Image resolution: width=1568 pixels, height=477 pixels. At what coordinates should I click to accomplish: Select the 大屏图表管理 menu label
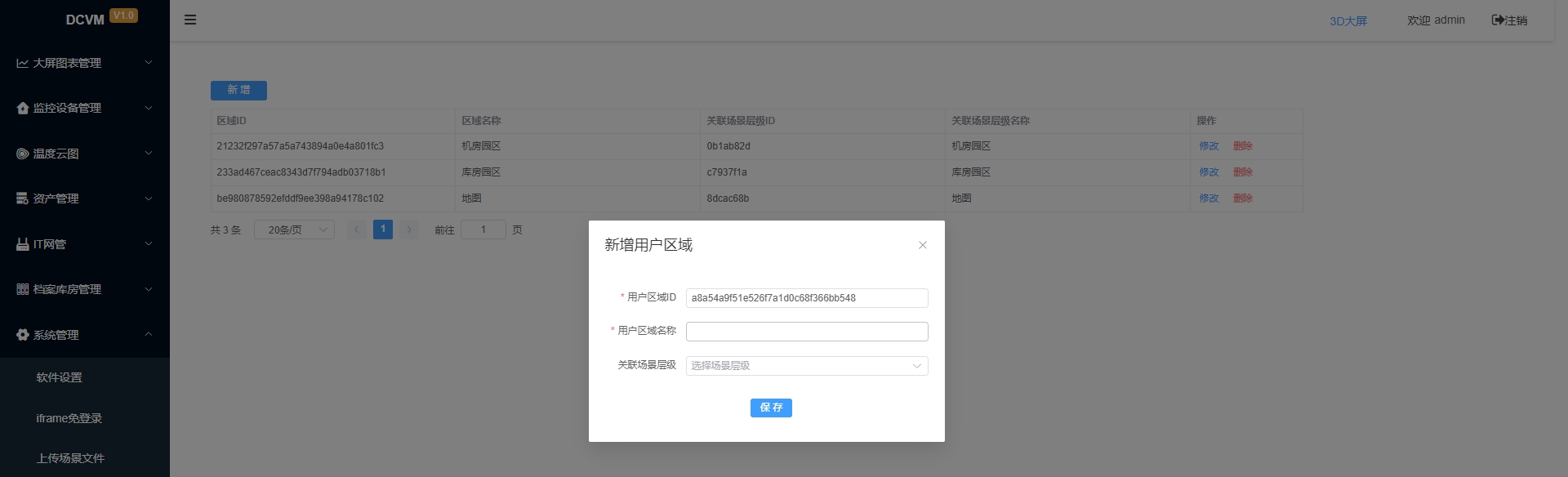(67, 63)
